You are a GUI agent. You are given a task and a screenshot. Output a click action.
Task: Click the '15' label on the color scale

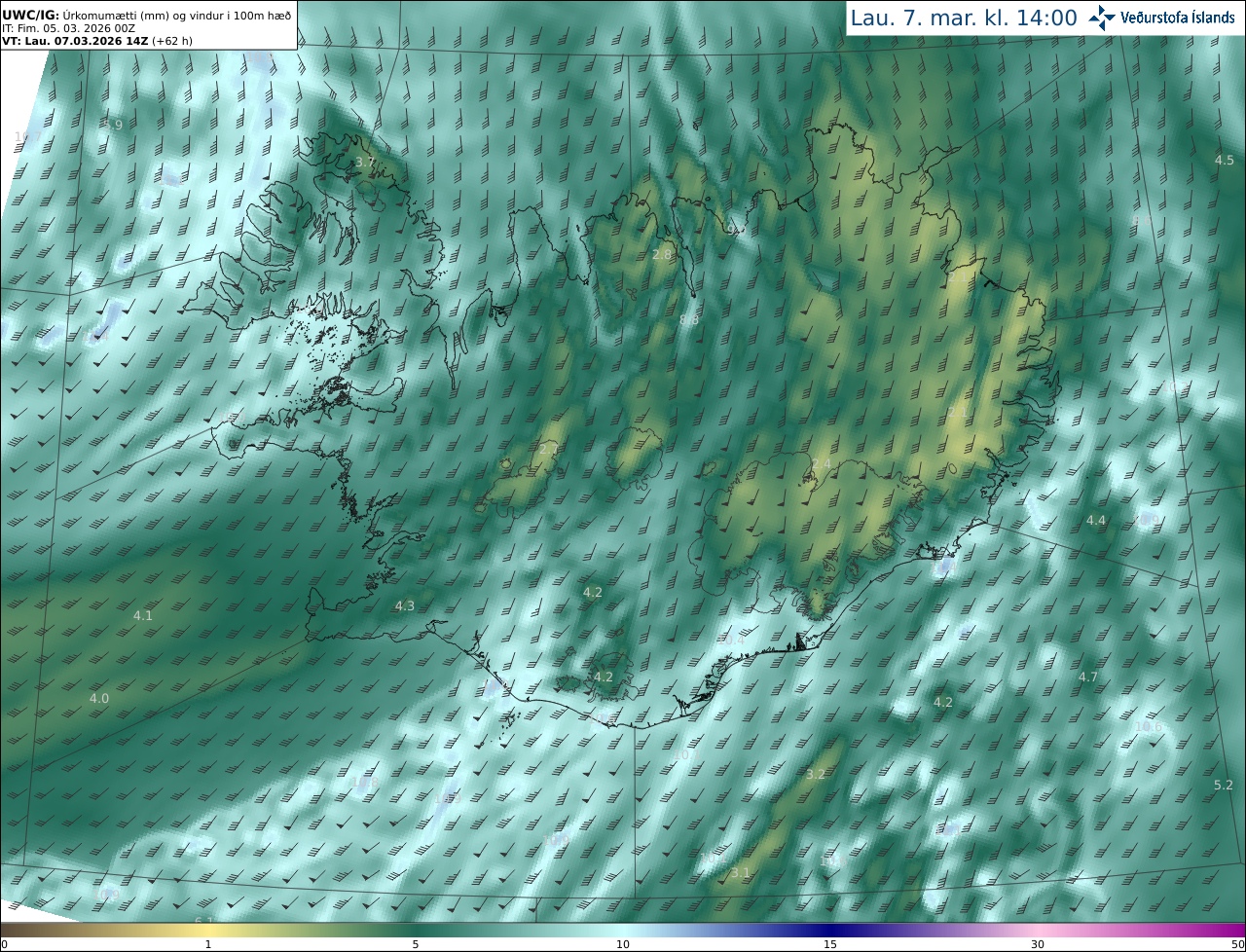(830, 944)
